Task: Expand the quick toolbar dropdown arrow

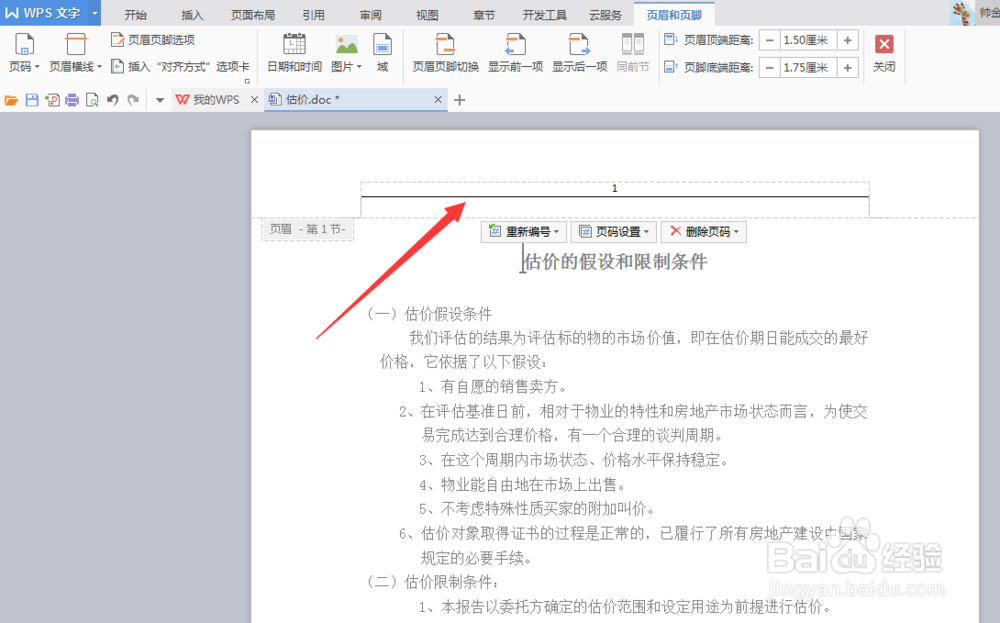Action: click(x=160, y=100)
